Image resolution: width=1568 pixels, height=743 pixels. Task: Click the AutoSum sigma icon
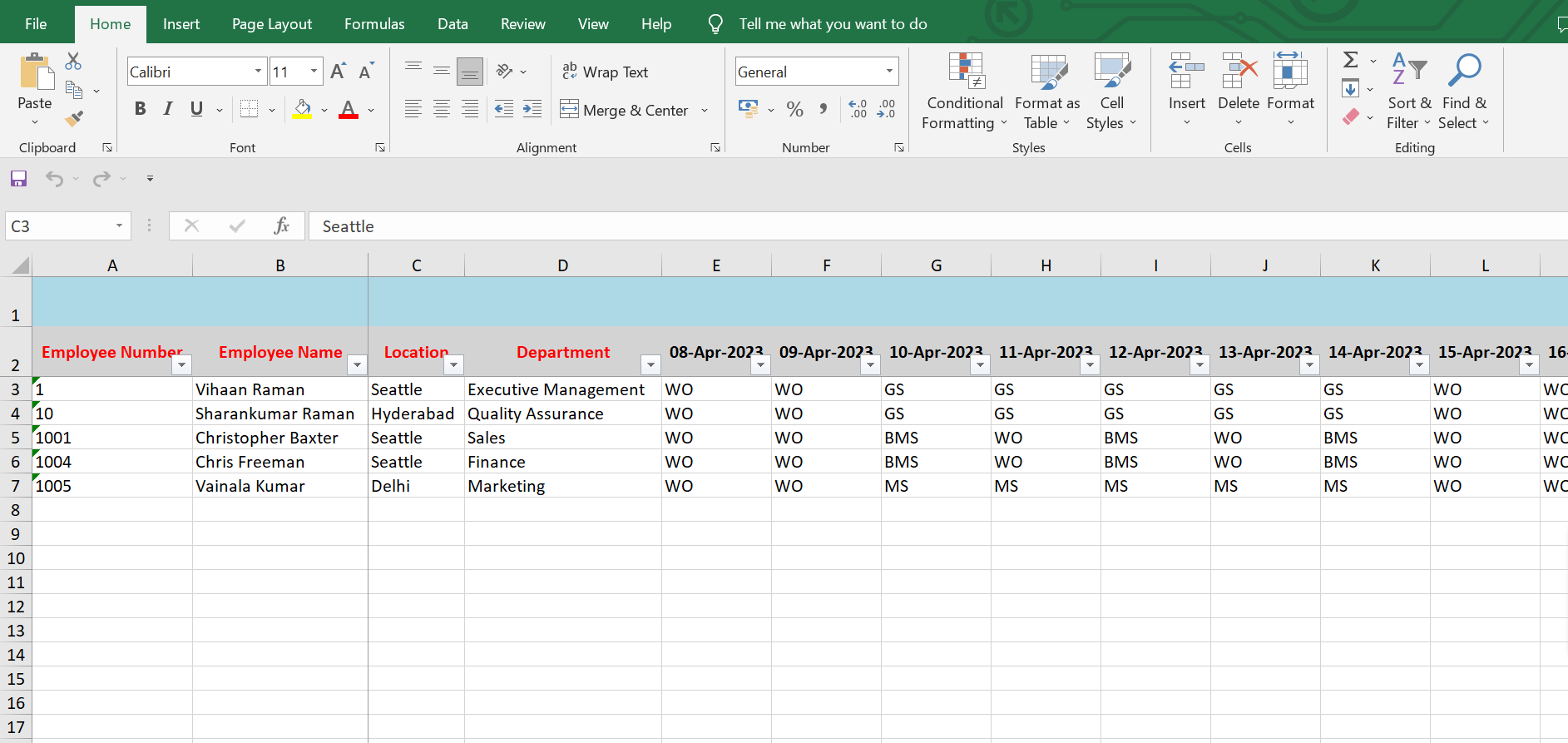tap(1351, 60)
